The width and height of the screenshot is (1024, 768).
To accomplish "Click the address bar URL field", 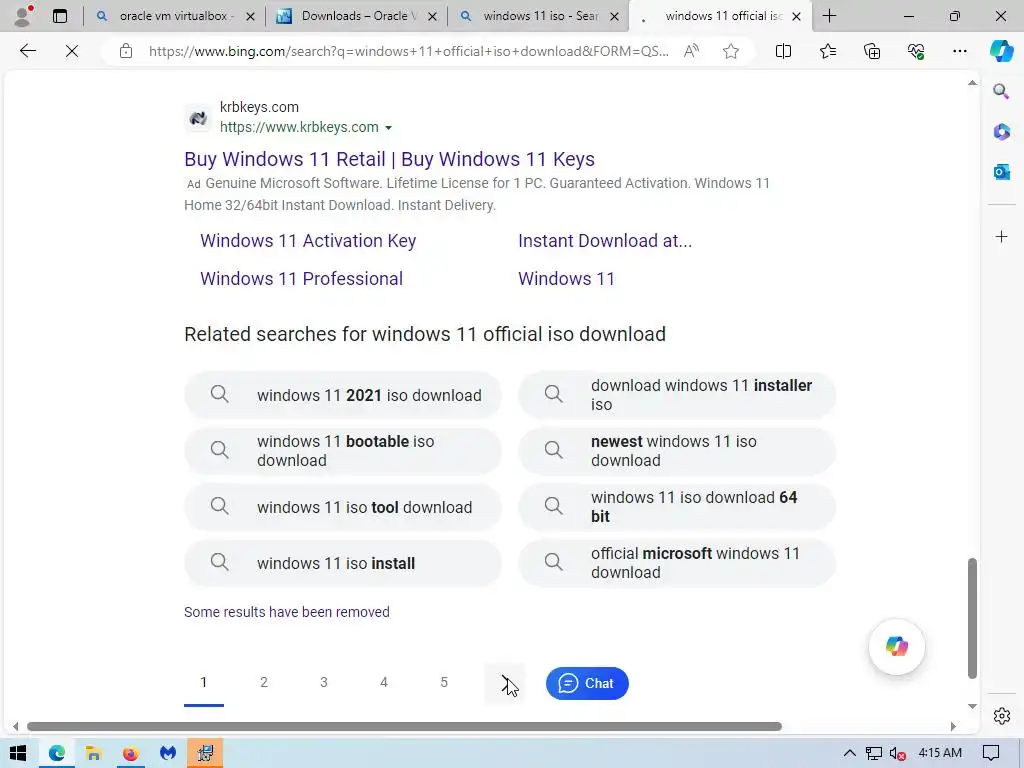I will pyautogui.click(x=408, y=51).
